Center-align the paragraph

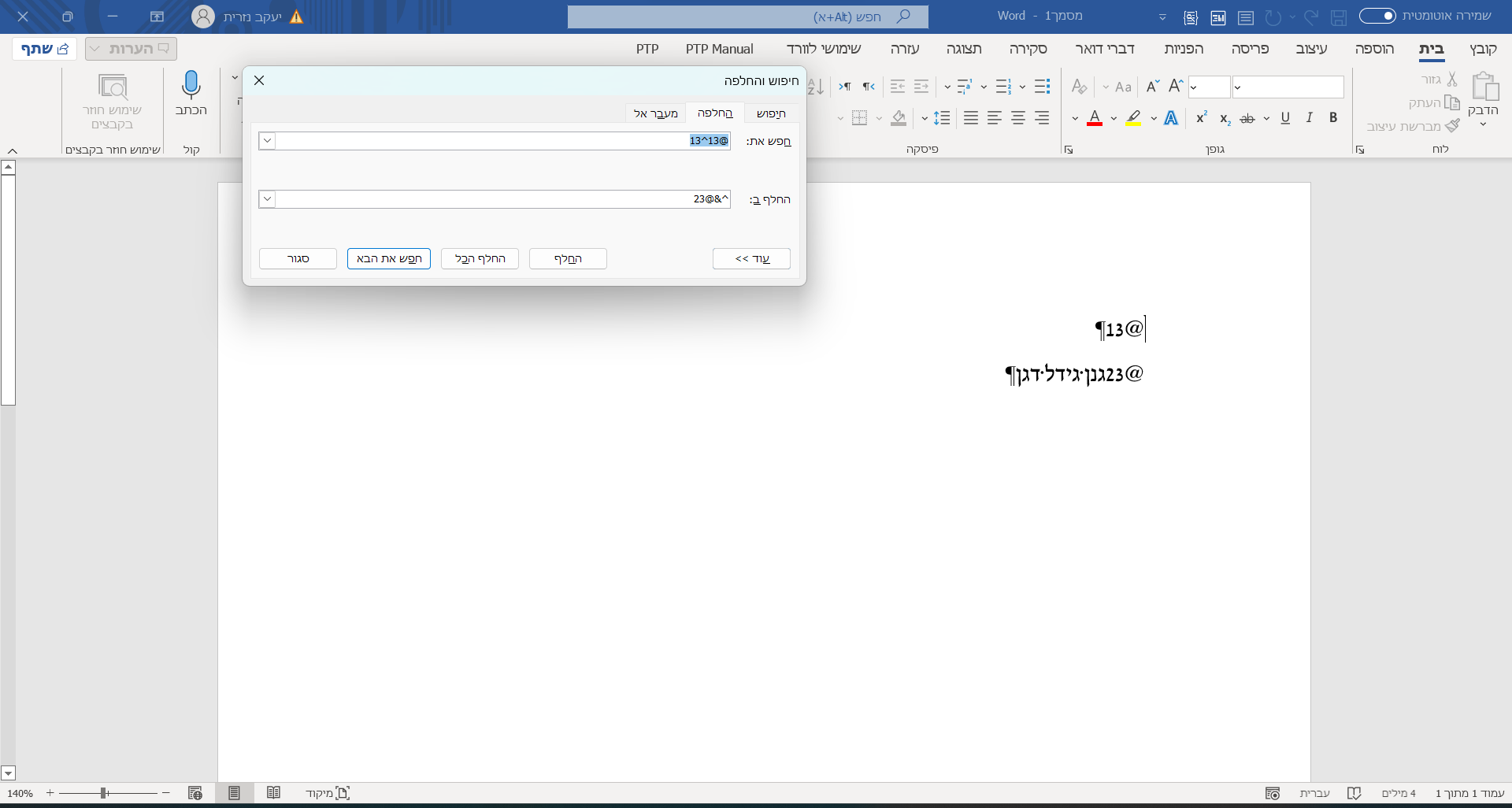click(1018, 118)
